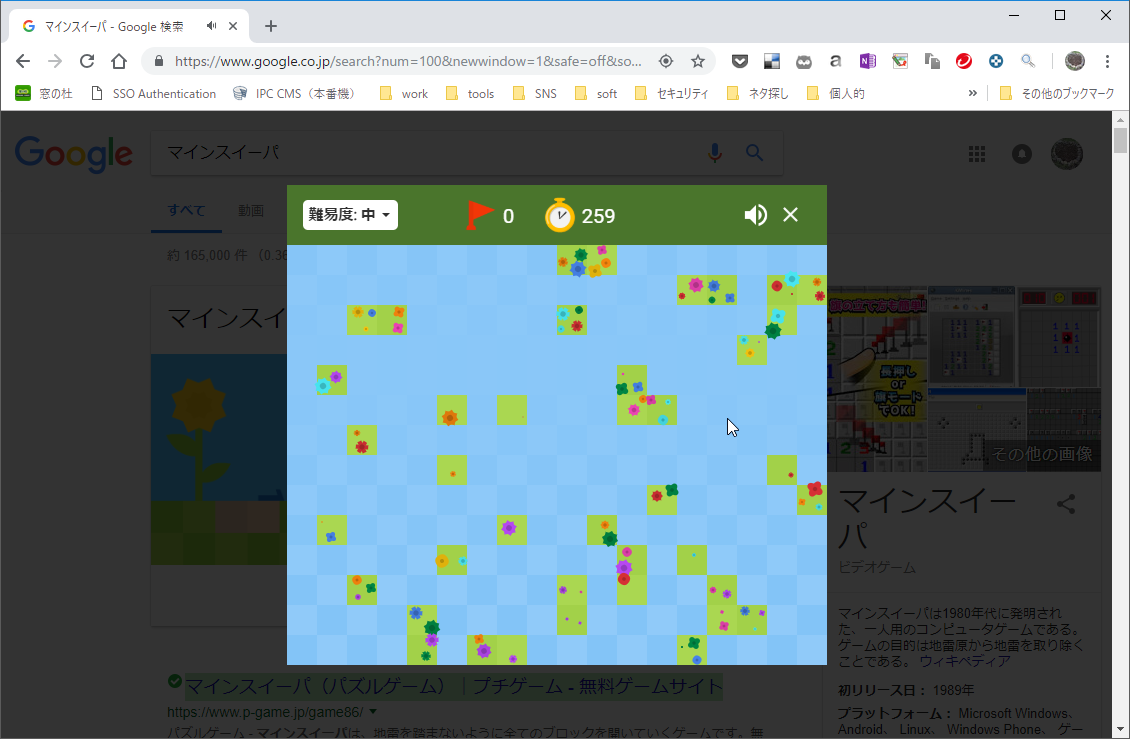Mute the Minesweeper game sound
1130x739 pixels.
[755, 215]
